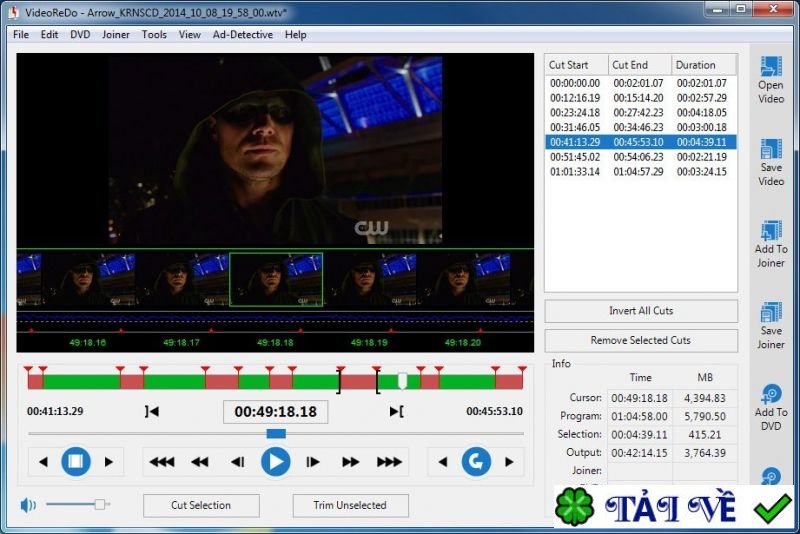
Task: Rewind with the double-left arrow
Action: [x=199, y=462]
